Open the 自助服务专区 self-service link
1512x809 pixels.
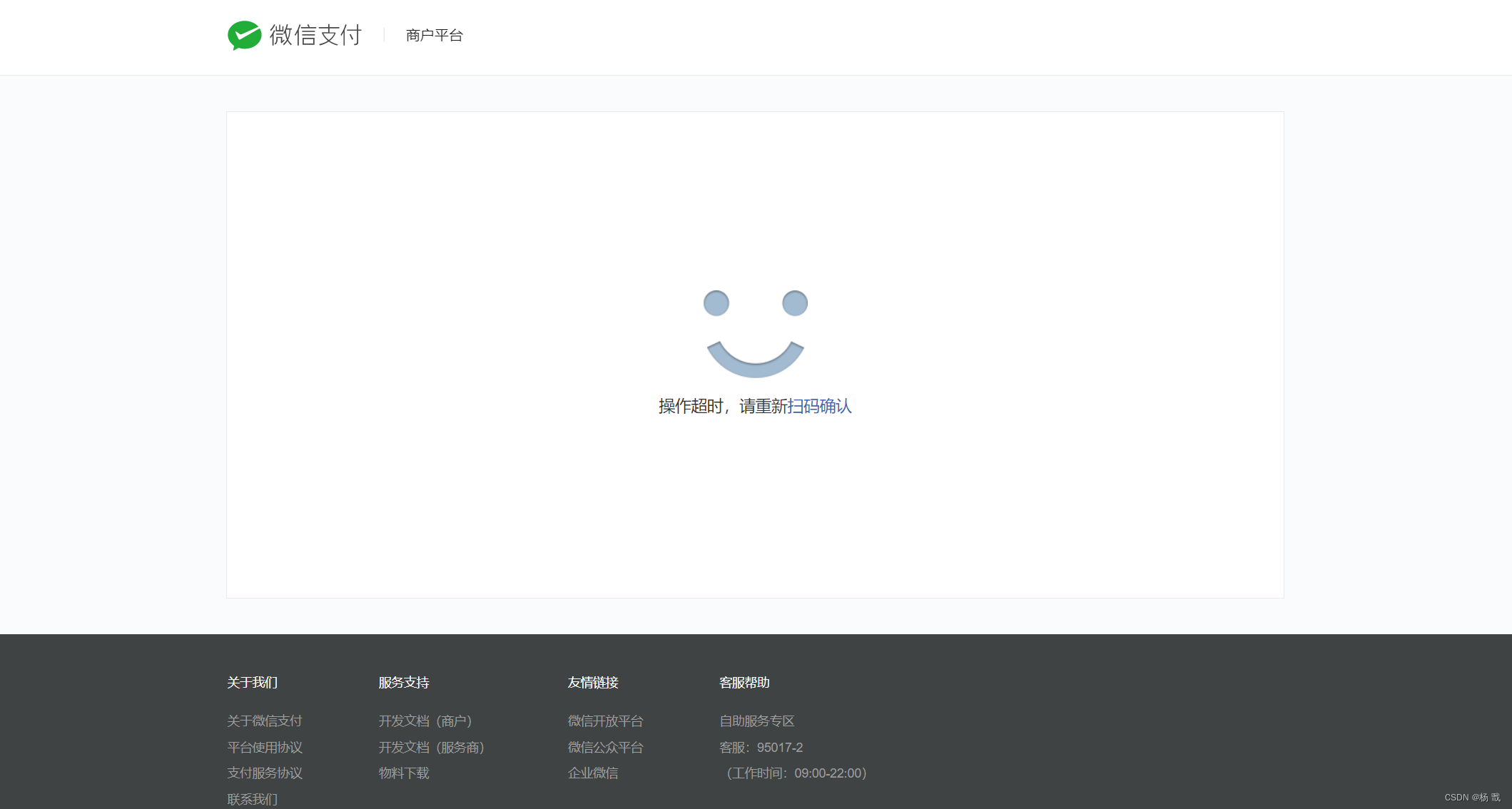(x=756, y=721)
